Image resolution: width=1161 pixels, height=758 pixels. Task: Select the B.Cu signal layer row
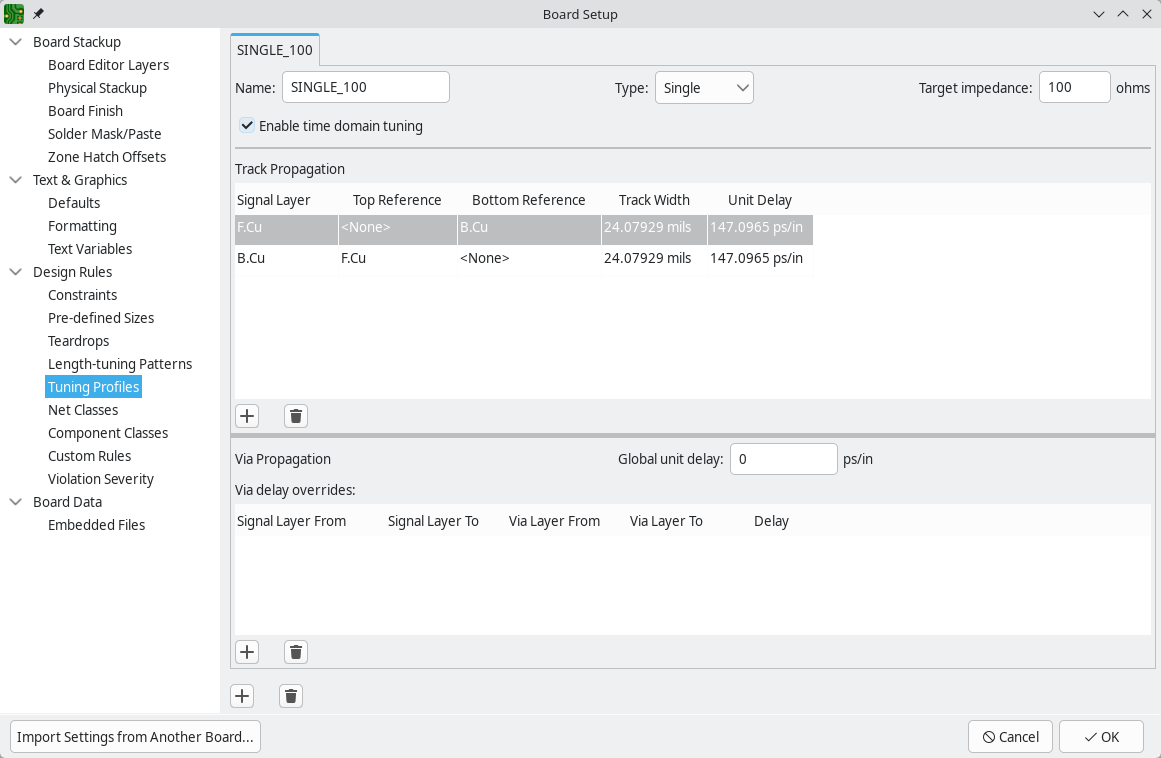coord(251,258)
